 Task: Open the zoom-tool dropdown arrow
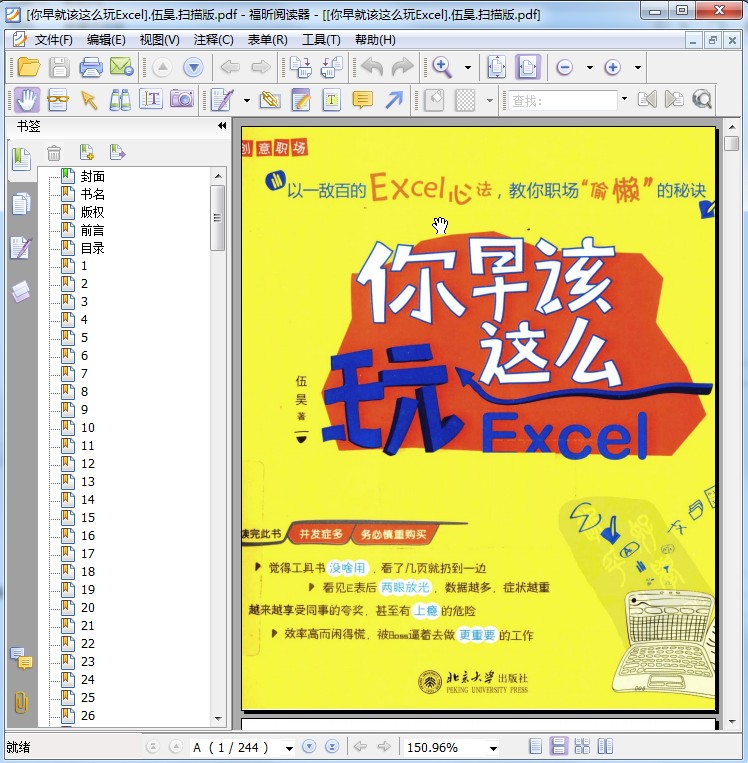tap(468, 67)
